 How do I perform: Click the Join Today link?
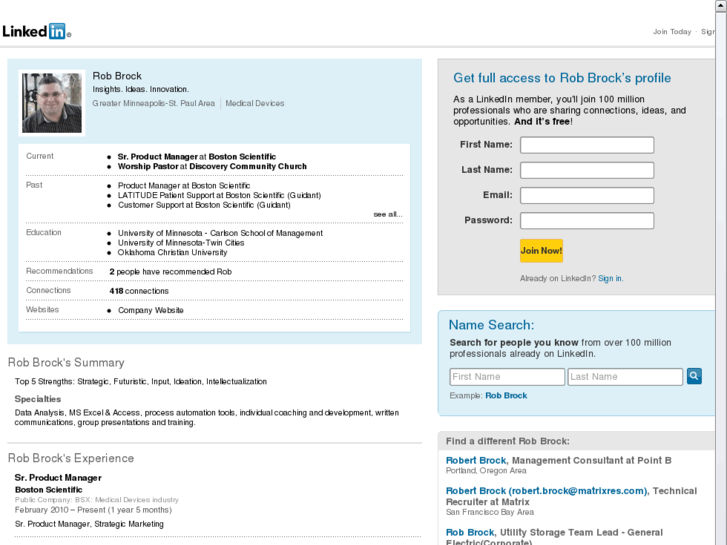coord(672,32)
